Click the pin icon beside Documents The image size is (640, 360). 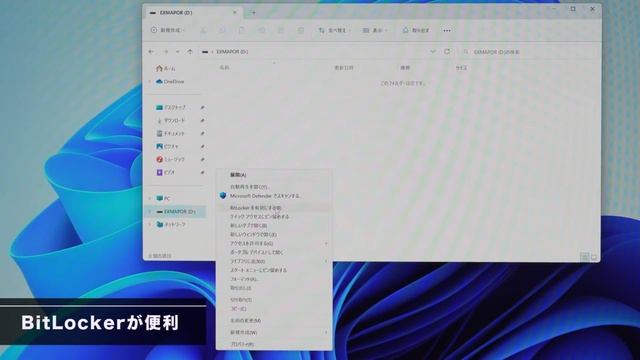pyautogui.click(x=202, y=133)
